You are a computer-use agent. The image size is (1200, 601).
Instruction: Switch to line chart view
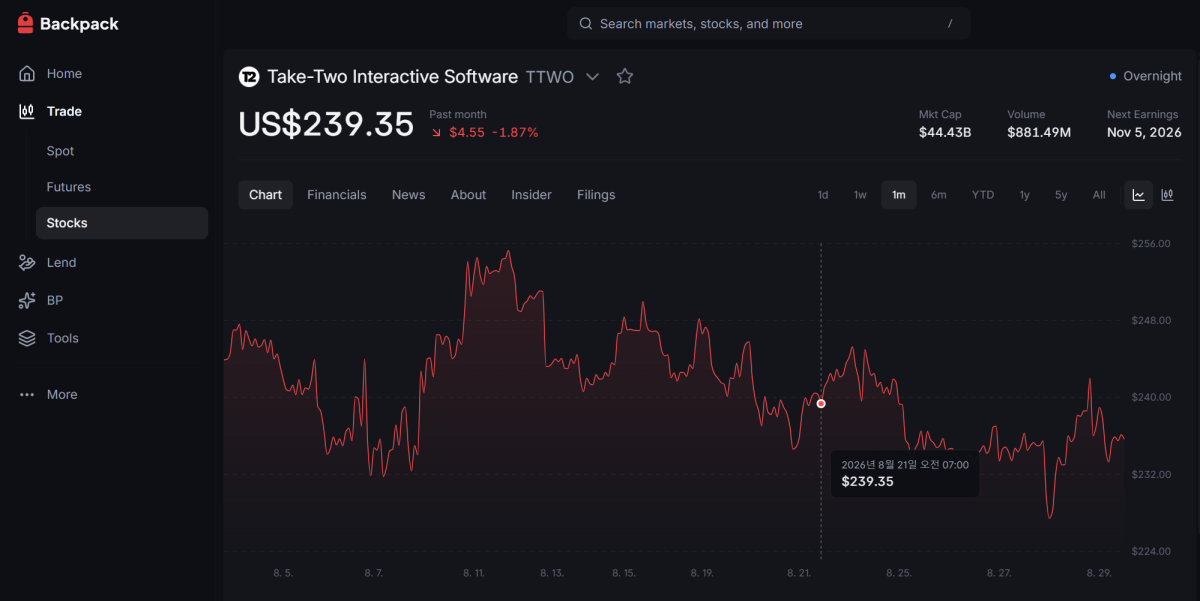(1139, 195)
